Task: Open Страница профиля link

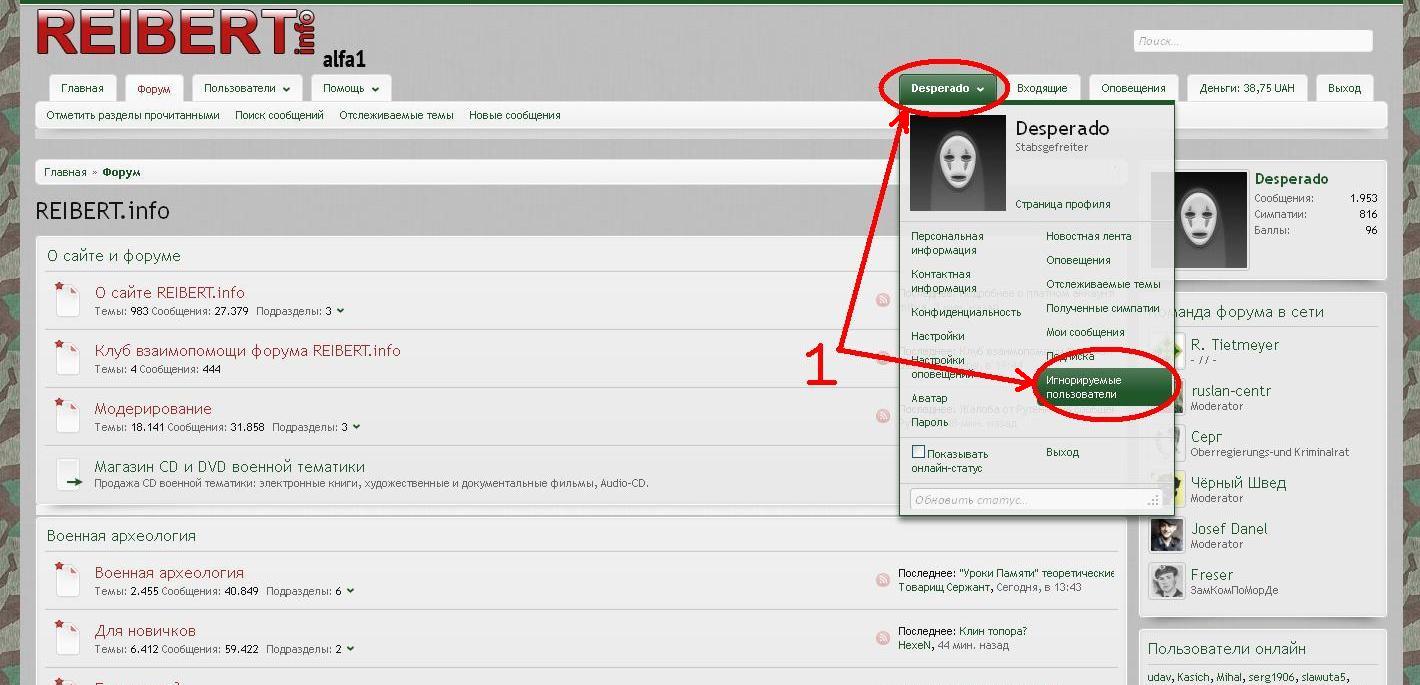Action: click(1062, 204)
